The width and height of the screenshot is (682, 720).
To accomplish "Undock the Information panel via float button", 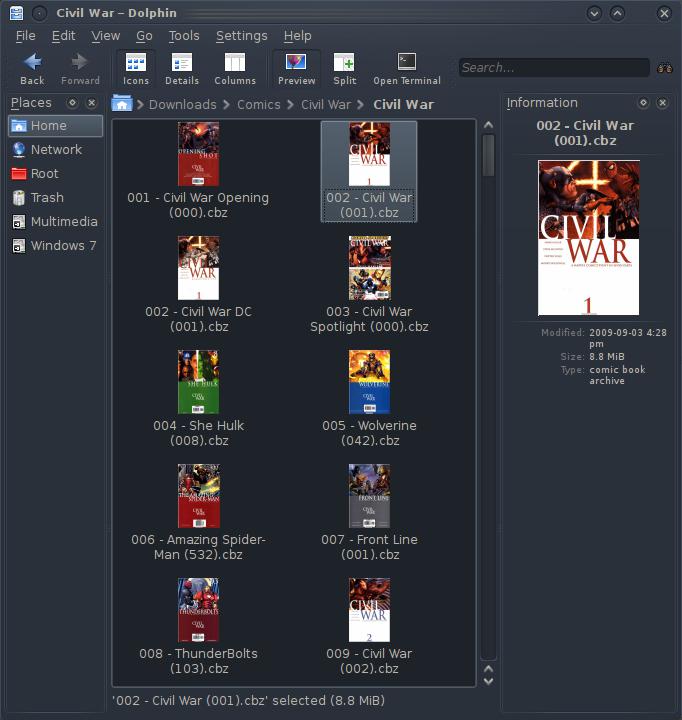I will (643, 103).
